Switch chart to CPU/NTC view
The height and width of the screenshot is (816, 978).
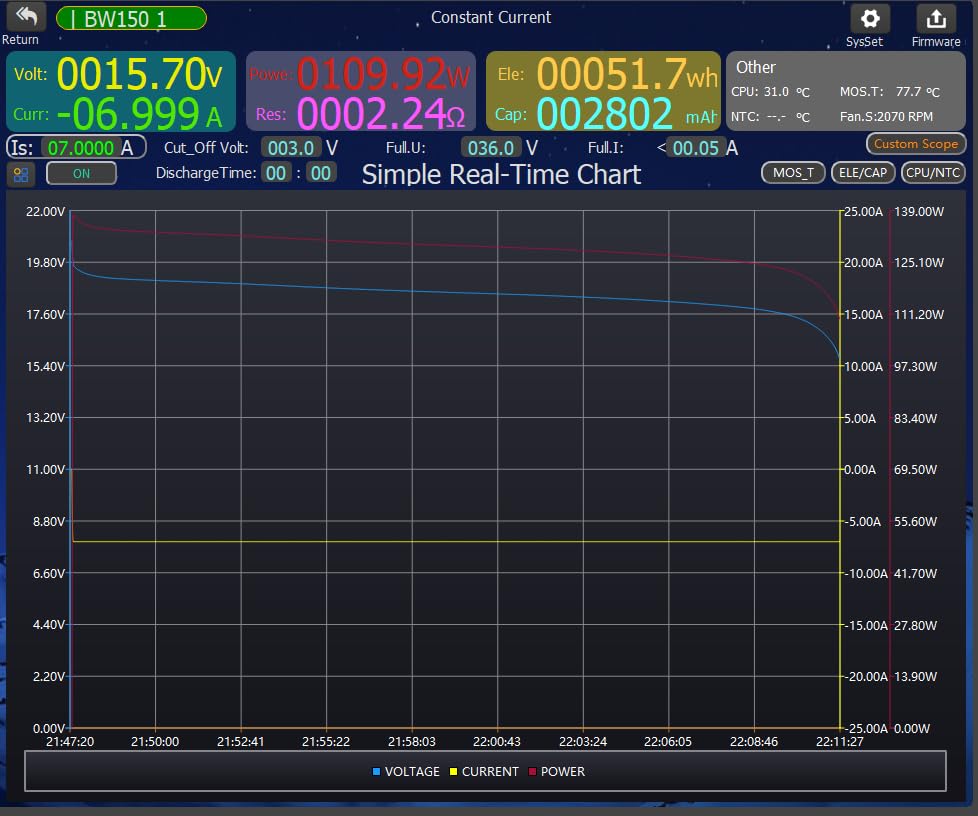(x=932, y=173)
